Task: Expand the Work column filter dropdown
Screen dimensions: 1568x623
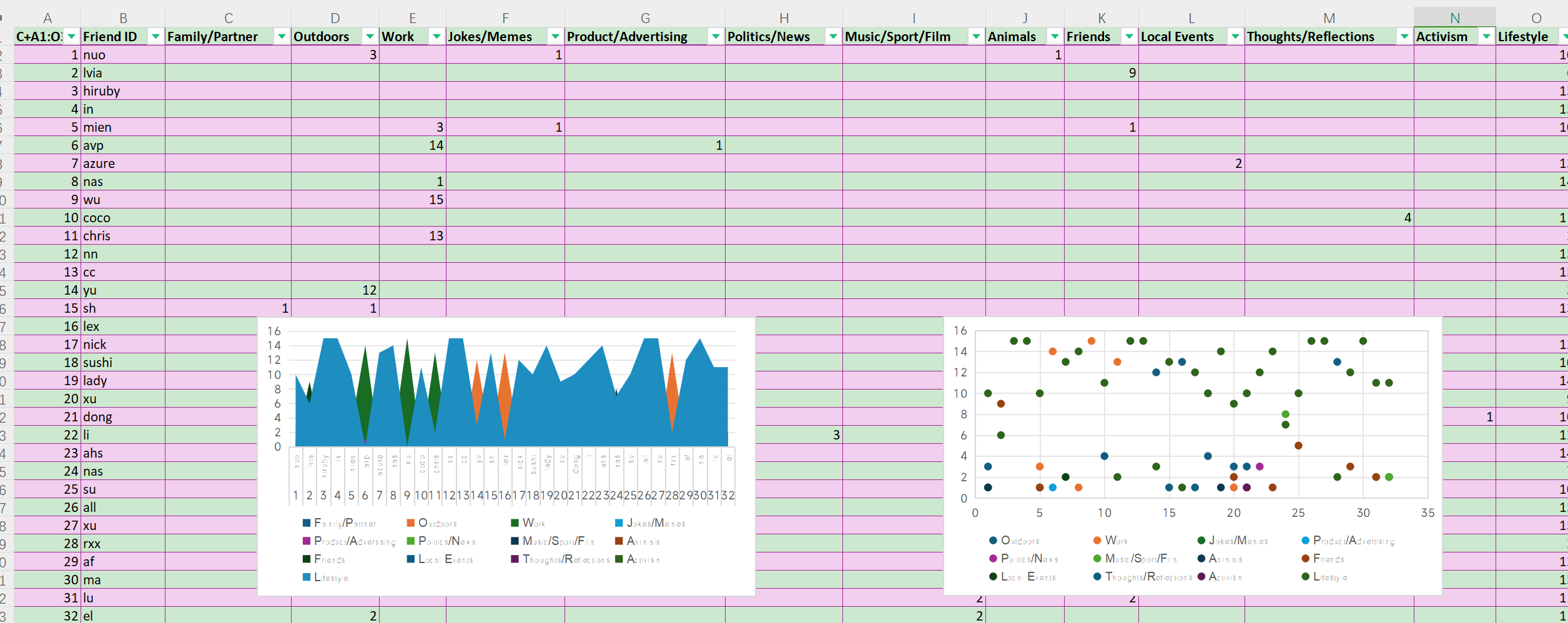Action: click(x=436, y=37)
